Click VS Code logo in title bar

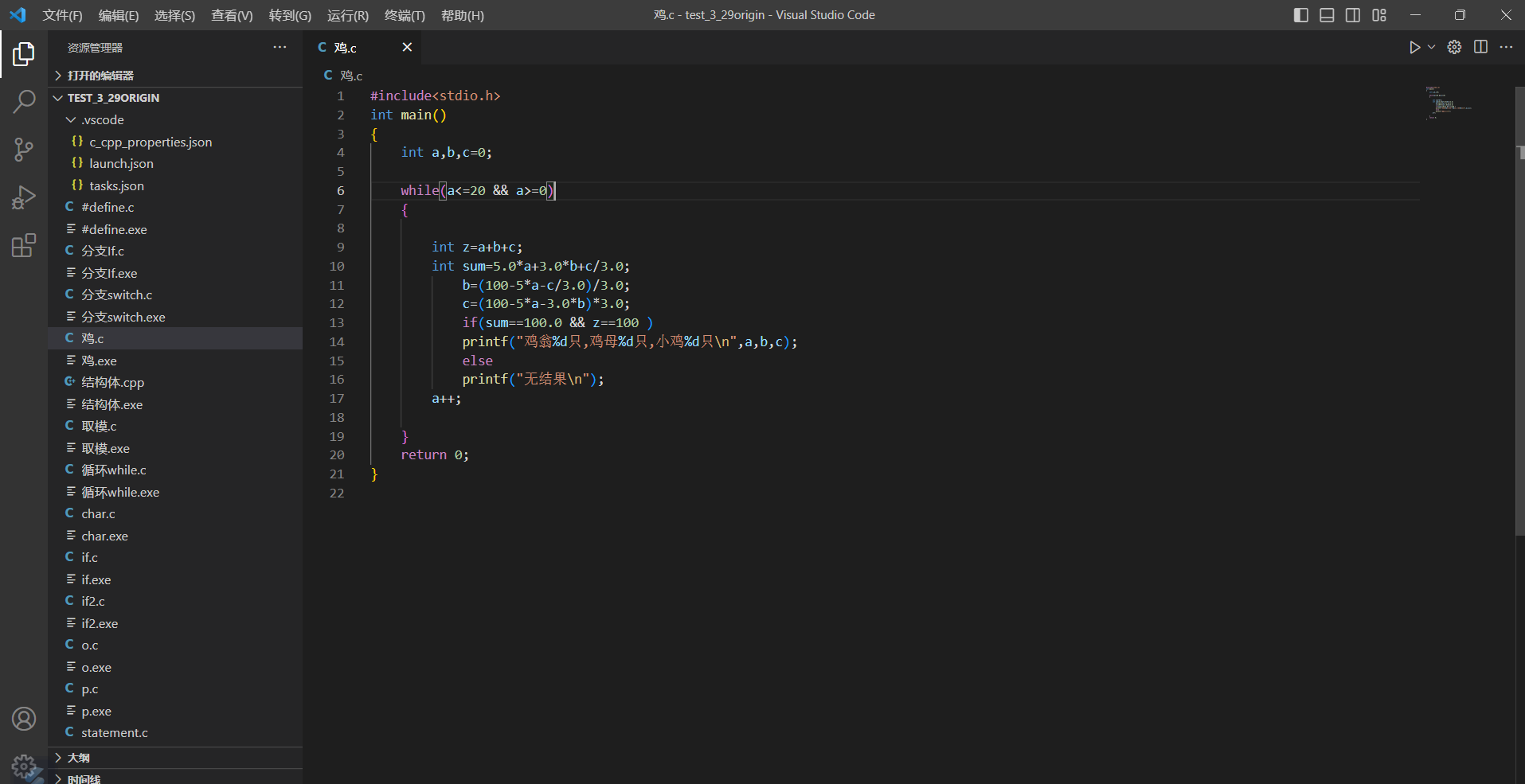point(18,15)
